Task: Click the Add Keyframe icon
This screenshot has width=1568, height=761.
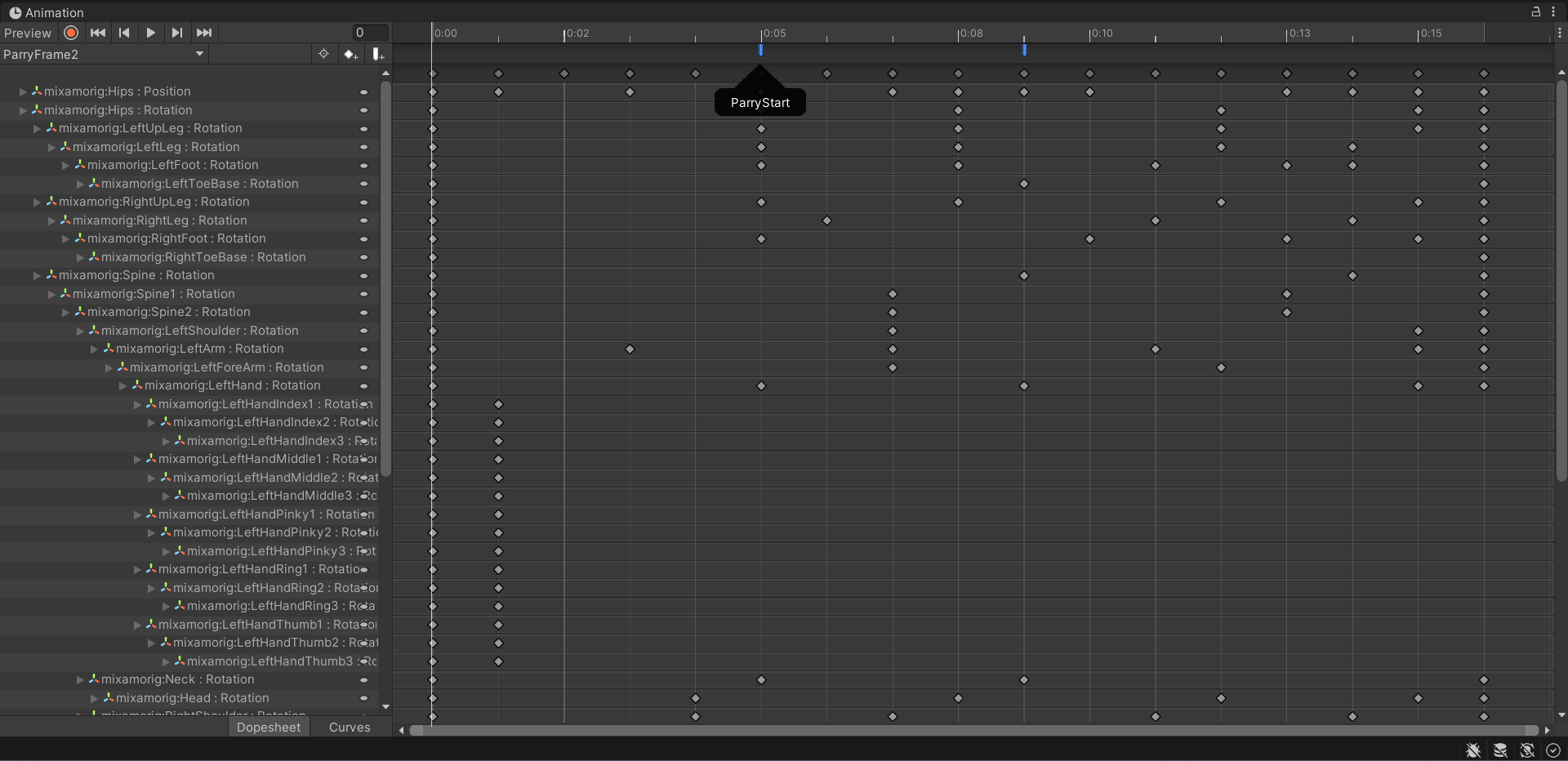Action: pyautogui.click(x=350, y=54)
